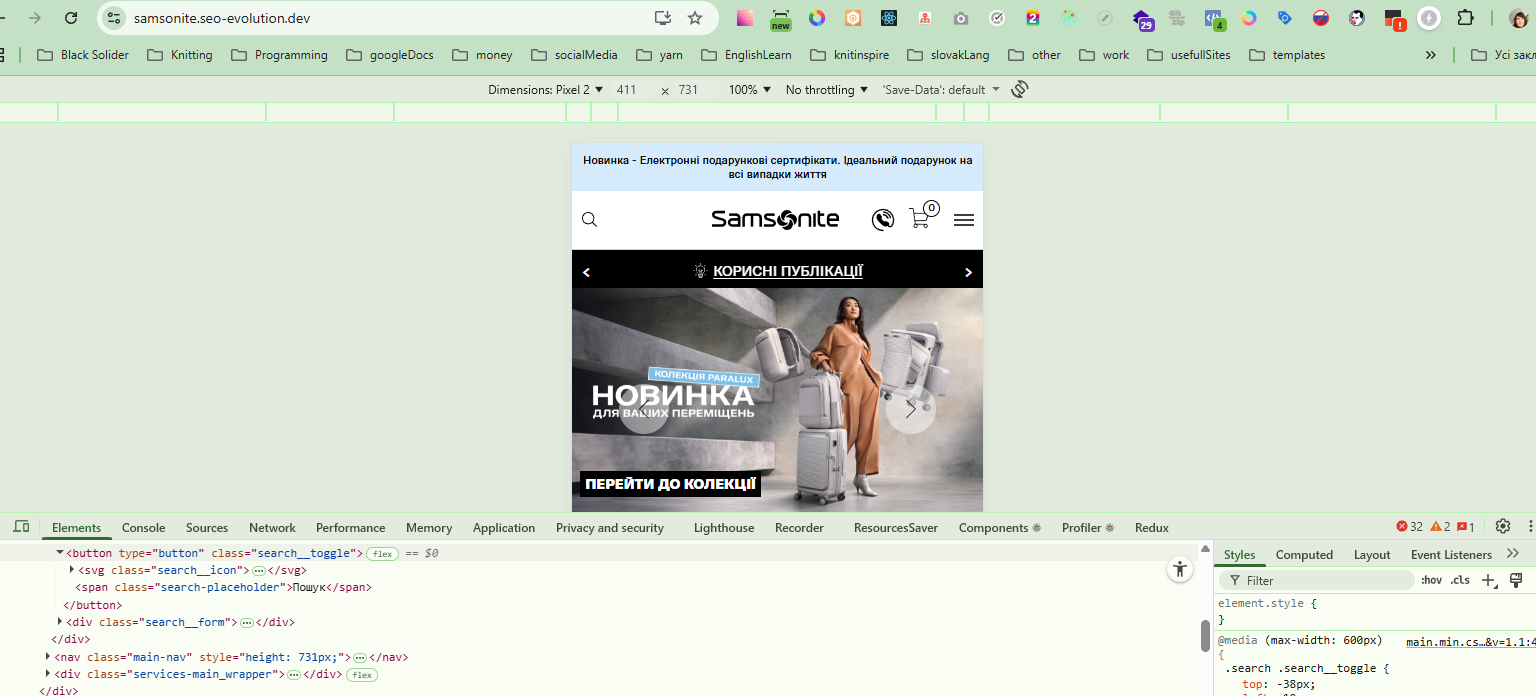Open DevTools three-dot more menu
Screen dimensions: 1536x696
[x=1530, y=527]
